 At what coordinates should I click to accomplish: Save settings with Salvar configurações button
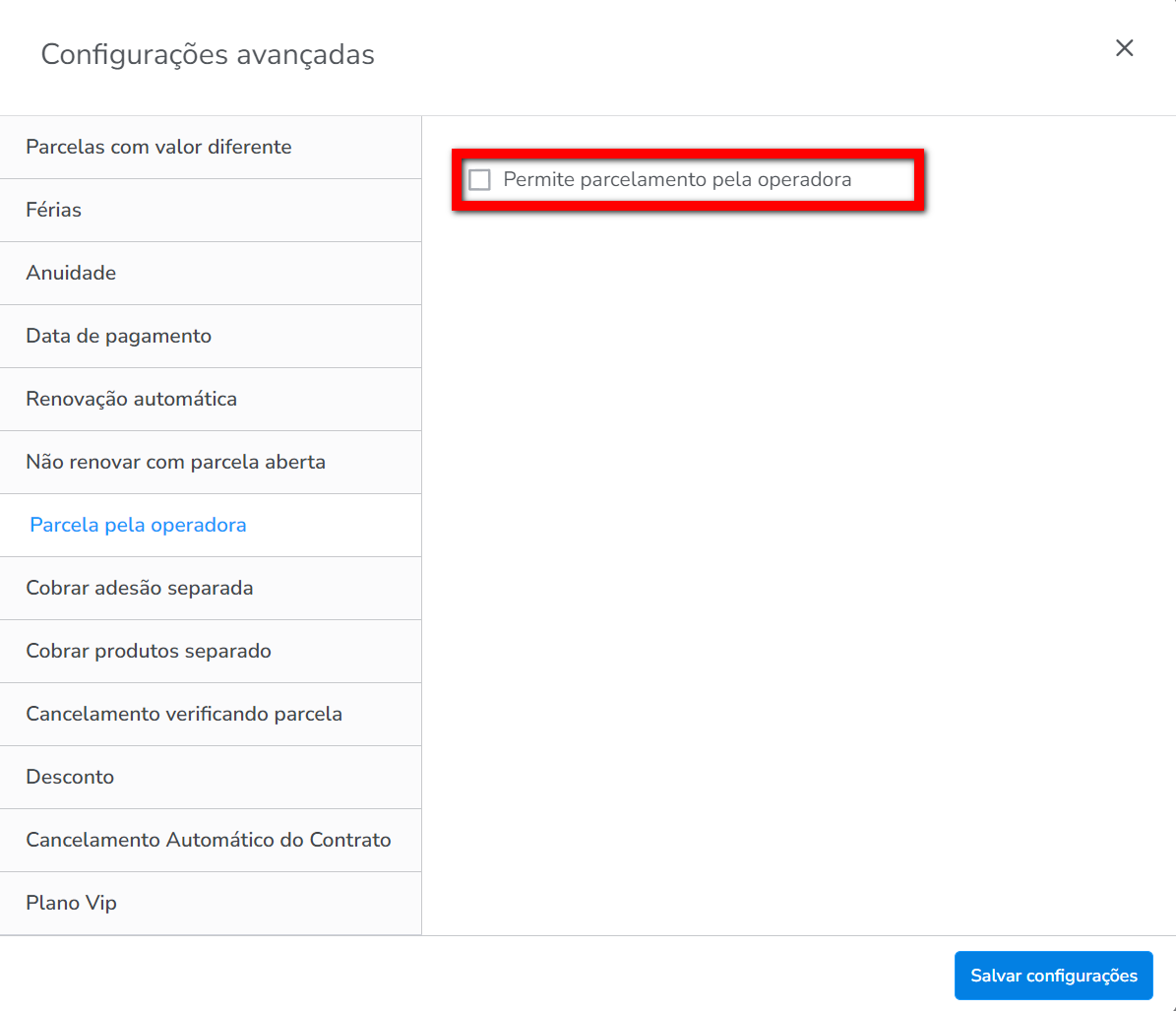[1053, 976]
